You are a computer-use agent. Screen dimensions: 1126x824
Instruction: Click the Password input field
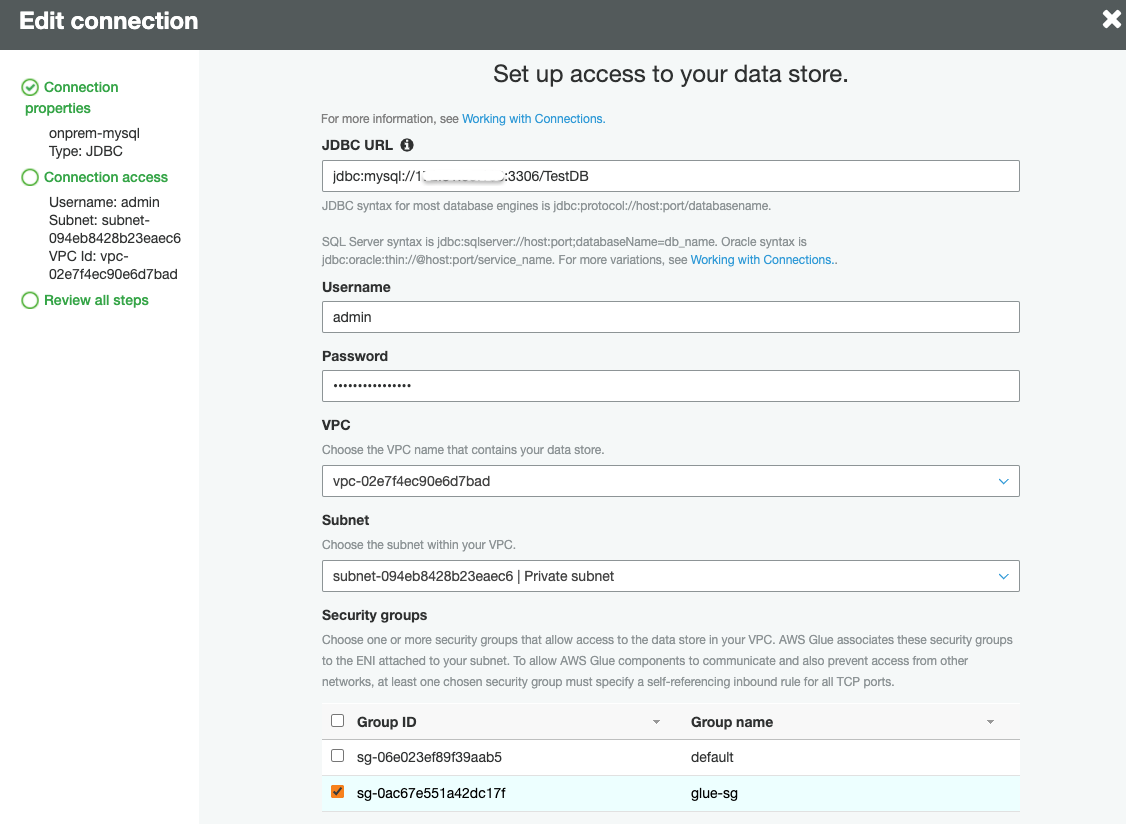(x=670, y=386)
